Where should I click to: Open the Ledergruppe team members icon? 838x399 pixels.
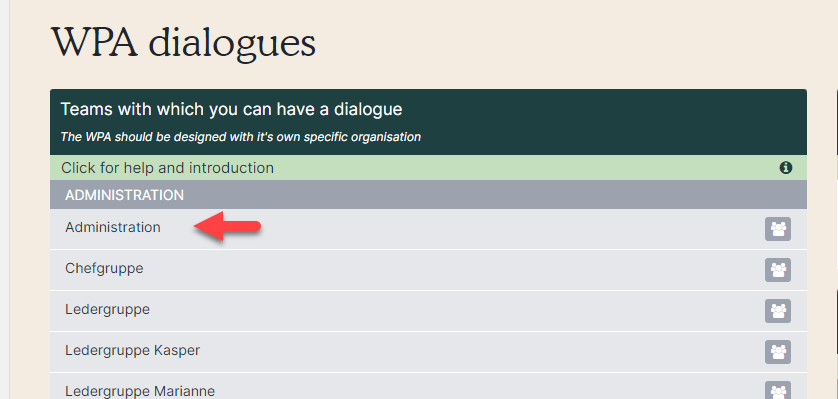tap(778, 311)
